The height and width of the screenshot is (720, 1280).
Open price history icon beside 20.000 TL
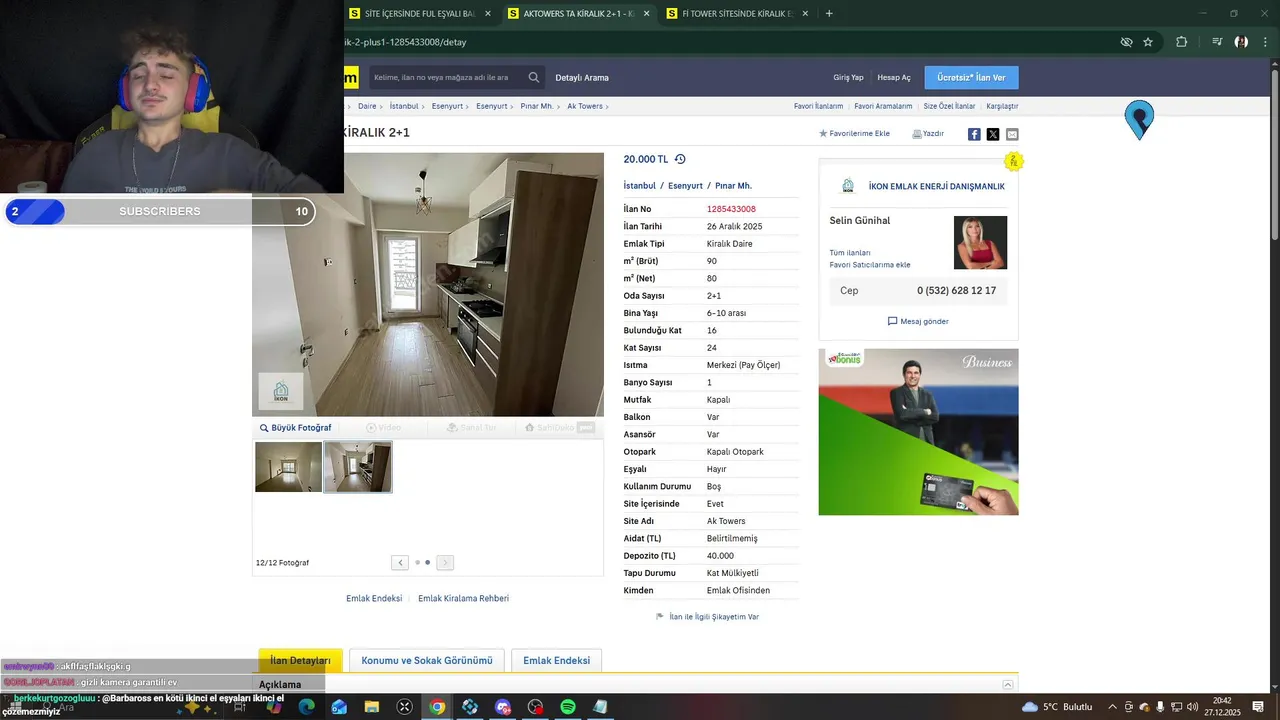[680, 159]
